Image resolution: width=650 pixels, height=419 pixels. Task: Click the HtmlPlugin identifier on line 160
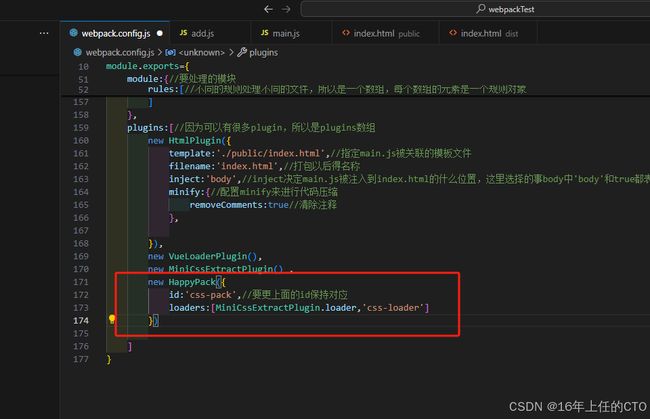coord(194,141)
